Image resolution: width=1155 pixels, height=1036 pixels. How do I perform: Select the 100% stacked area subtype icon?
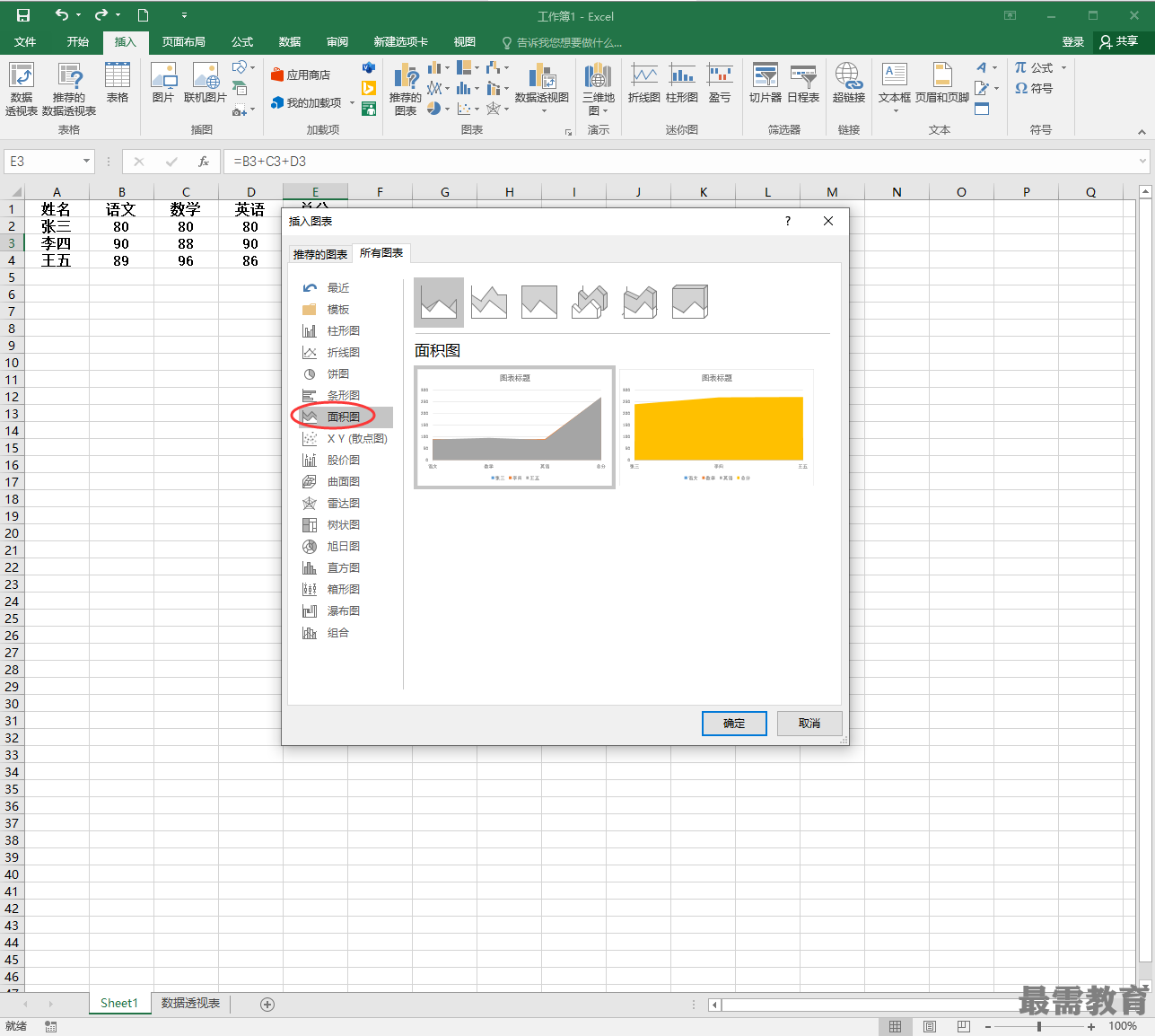coord(539,303)
